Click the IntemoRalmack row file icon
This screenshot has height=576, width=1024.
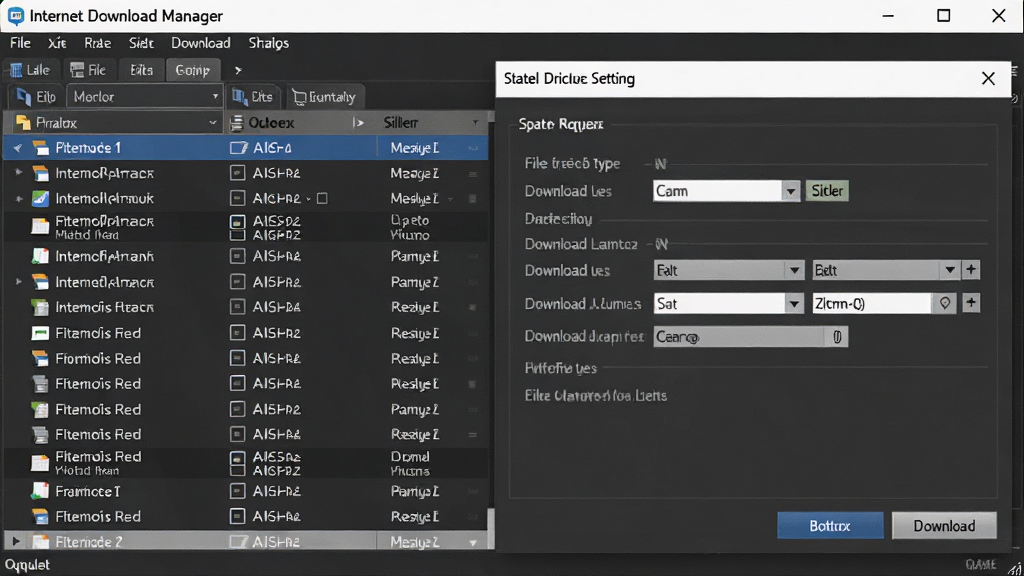(x=40, y=173)
